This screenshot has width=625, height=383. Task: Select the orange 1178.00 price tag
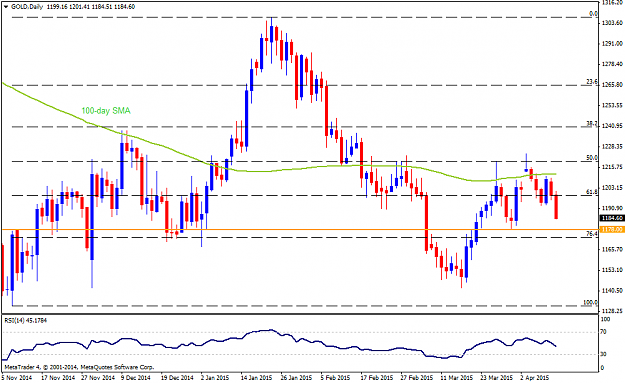click(x=612, y=230)
